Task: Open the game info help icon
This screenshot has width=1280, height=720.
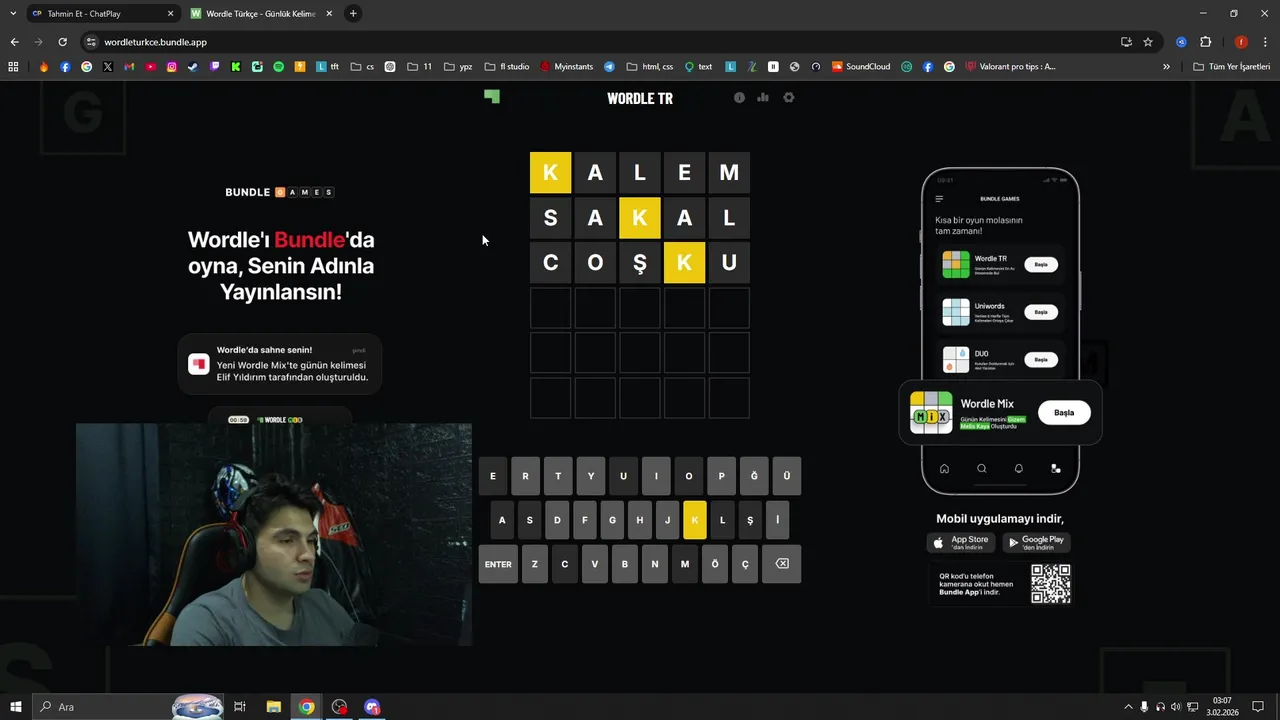Action: 739,98
